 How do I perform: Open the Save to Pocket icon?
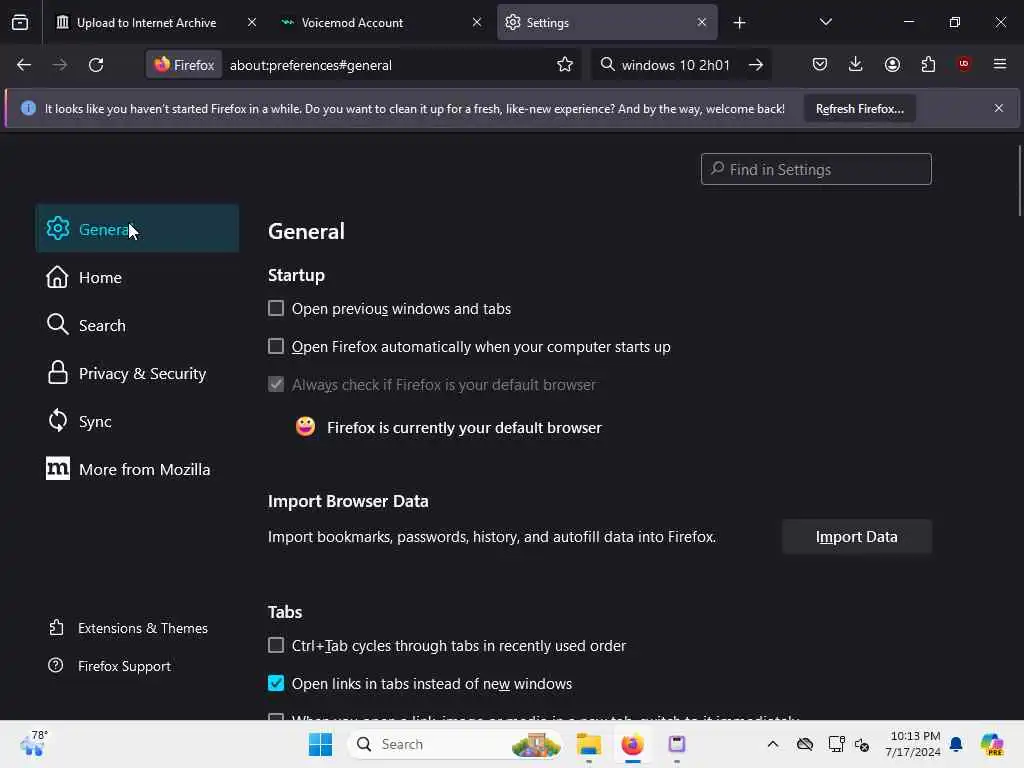coord(820,64)
